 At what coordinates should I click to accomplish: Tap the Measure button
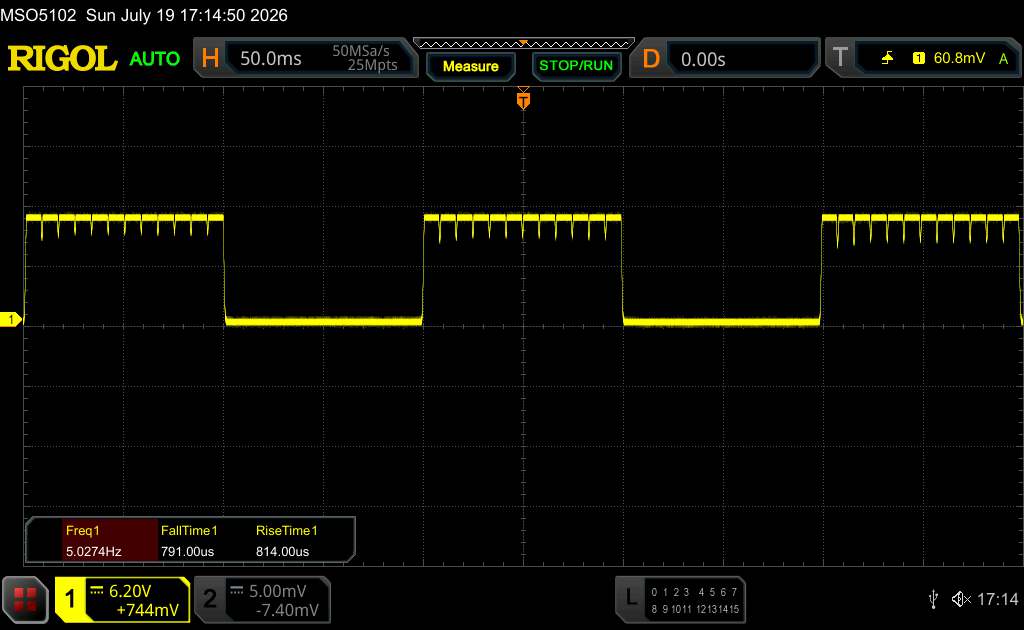pyautogui.click(x=470, y=66)
